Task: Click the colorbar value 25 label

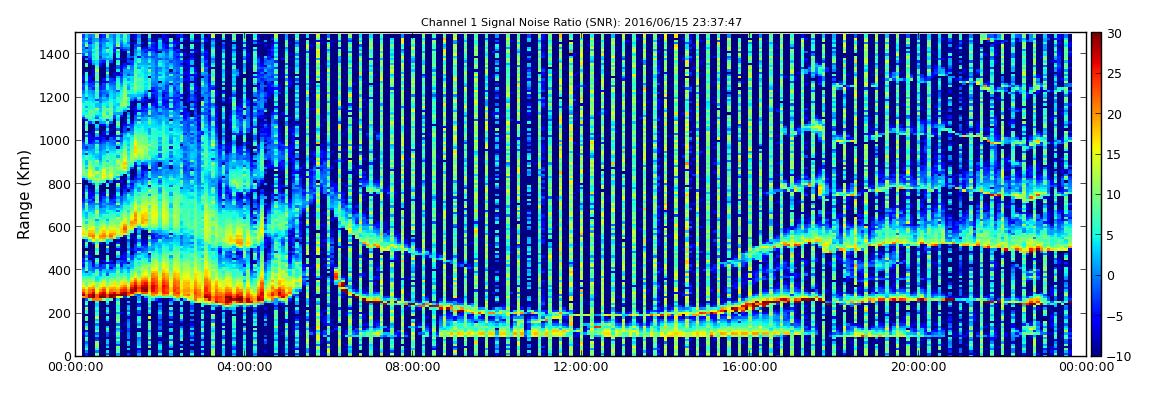Action: (1113, 73)
